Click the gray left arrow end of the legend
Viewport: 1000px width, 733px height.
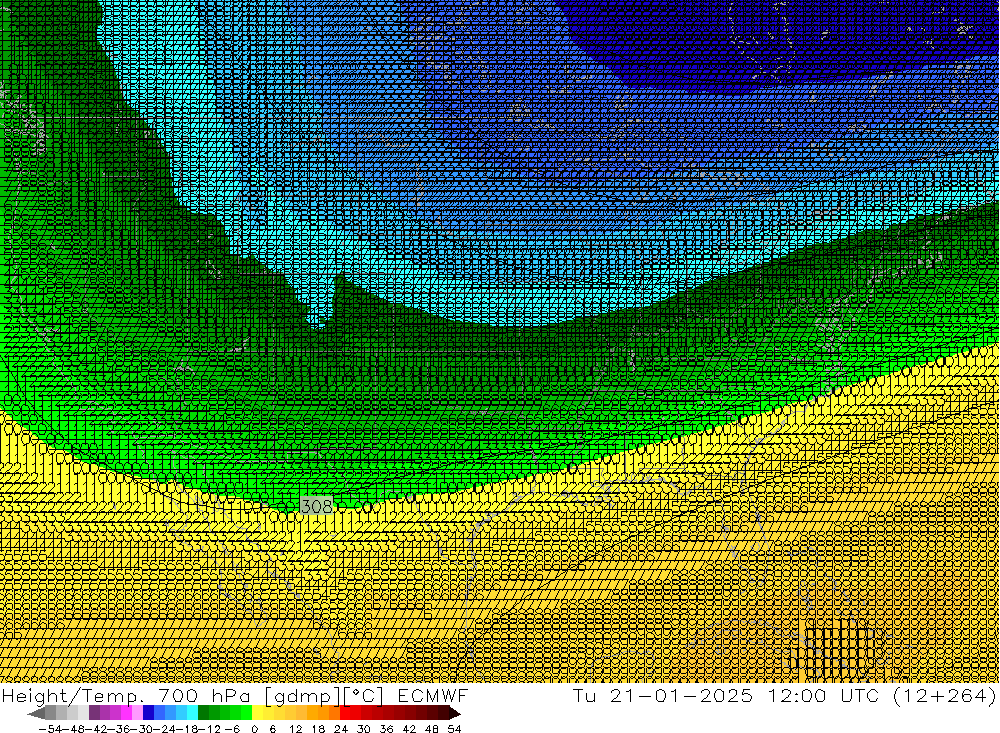(37, 714)
